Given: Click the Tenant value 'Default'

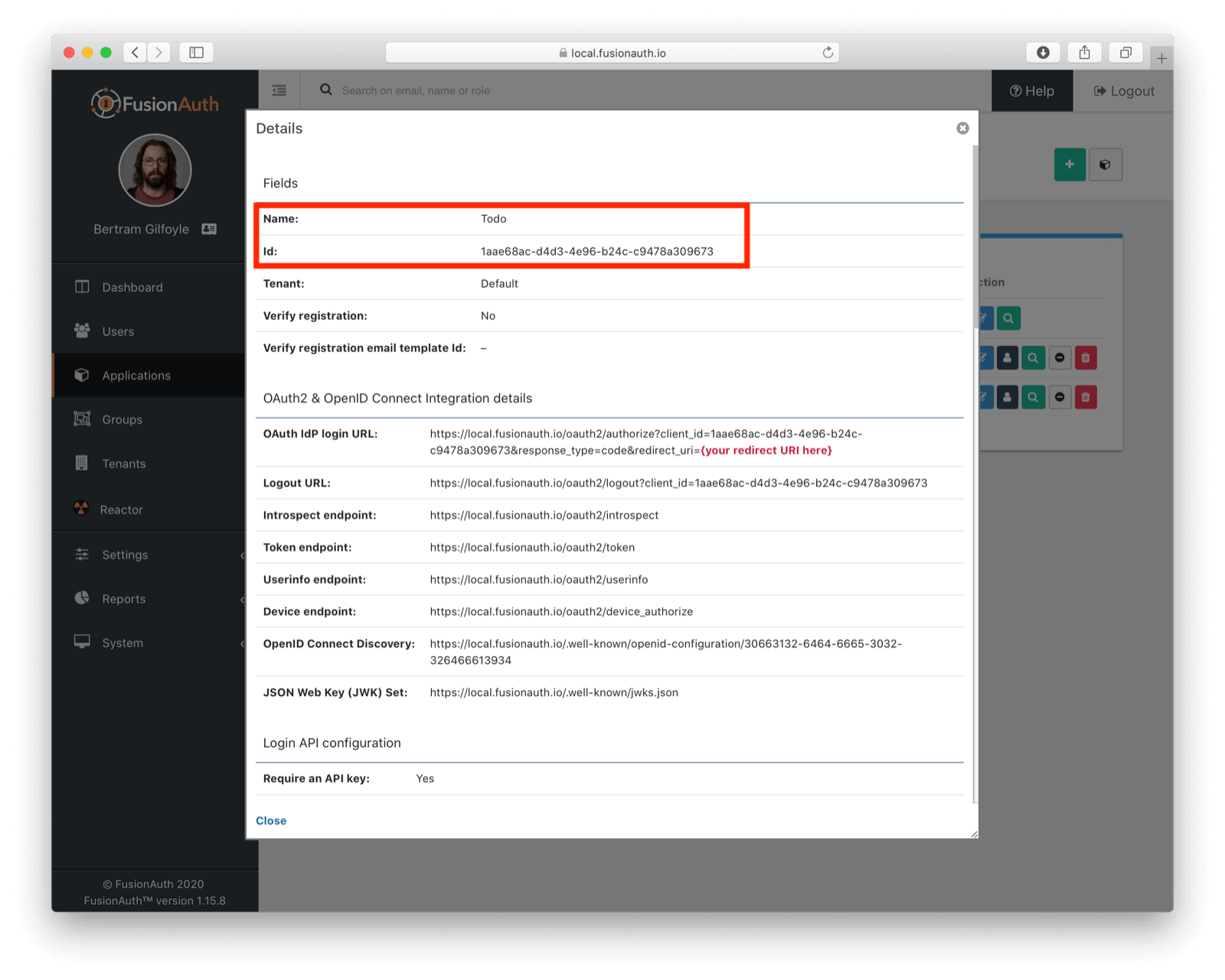Looking at the screenshot, I should coord(499,283).
